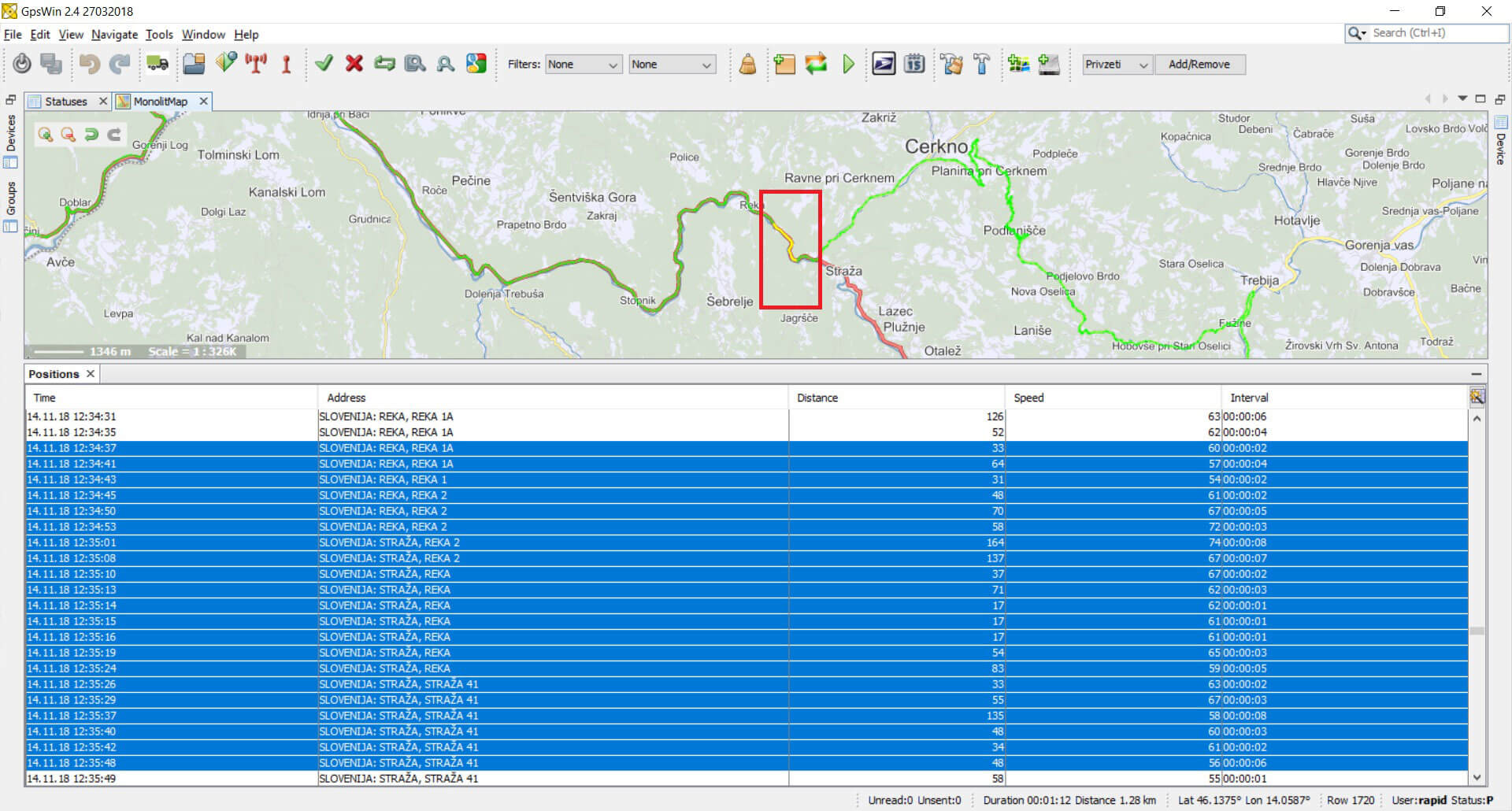1512x811 pixels.
Task: Click the positions table column settings icon
Action: tap(1477, 397)
